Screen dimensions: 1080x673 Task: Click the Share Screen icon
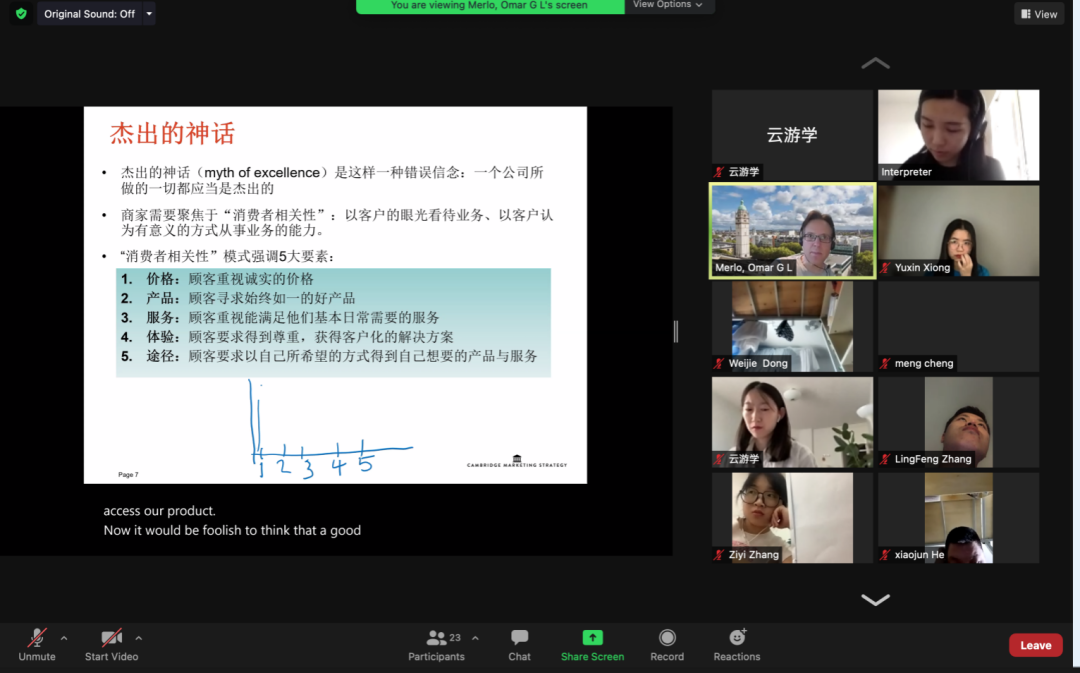pos(592,638)
